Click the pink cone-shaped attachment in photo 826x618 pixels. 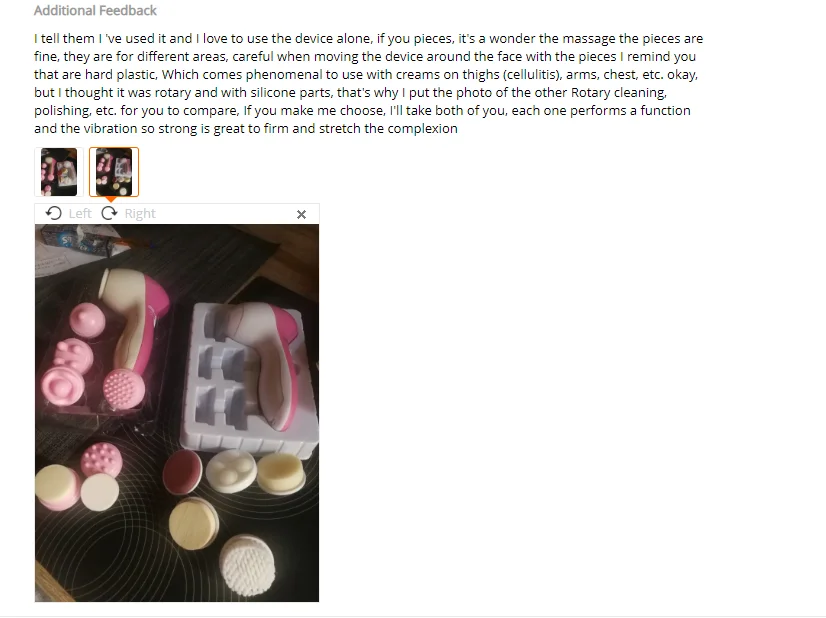tap(87, 319)
